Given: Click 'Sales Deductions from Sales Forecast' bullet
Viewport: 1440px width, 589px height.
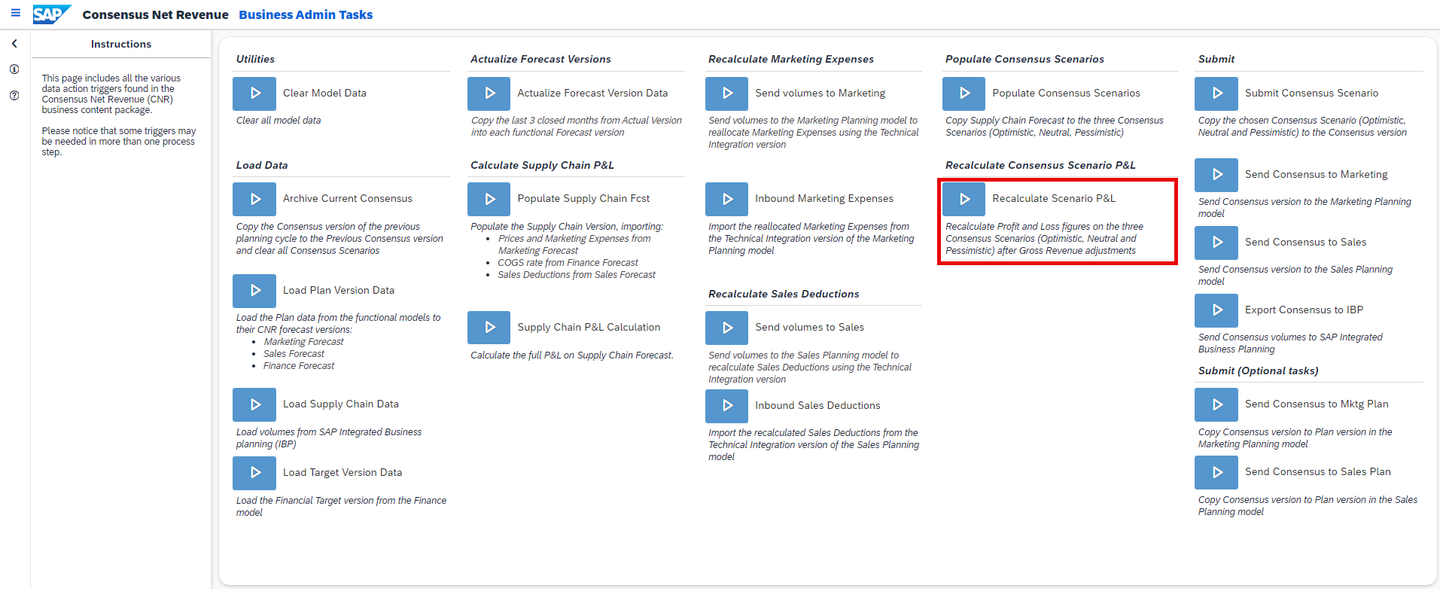Looking at the screenshot, I should coord(577,275).
